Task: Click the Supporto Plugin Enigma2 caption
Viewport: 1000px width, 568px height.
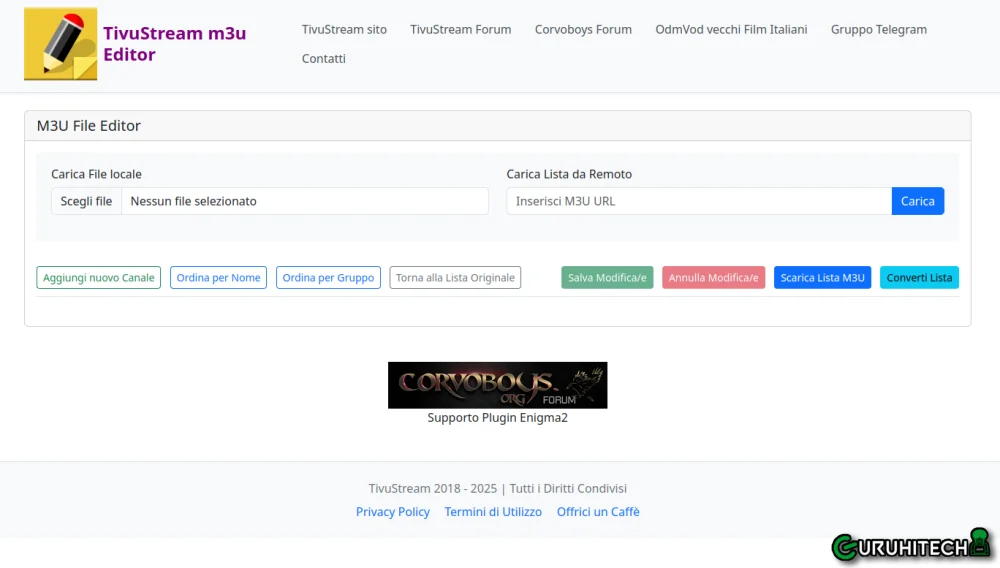Action: 497,418
